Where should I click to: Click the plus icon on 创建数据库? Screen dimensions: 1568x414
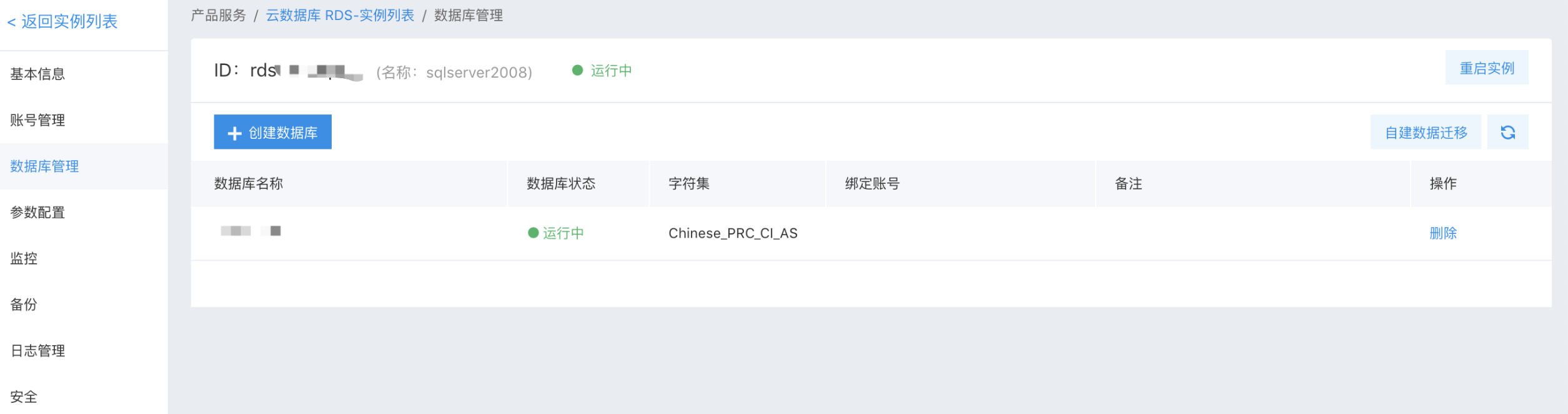[234, 133]
